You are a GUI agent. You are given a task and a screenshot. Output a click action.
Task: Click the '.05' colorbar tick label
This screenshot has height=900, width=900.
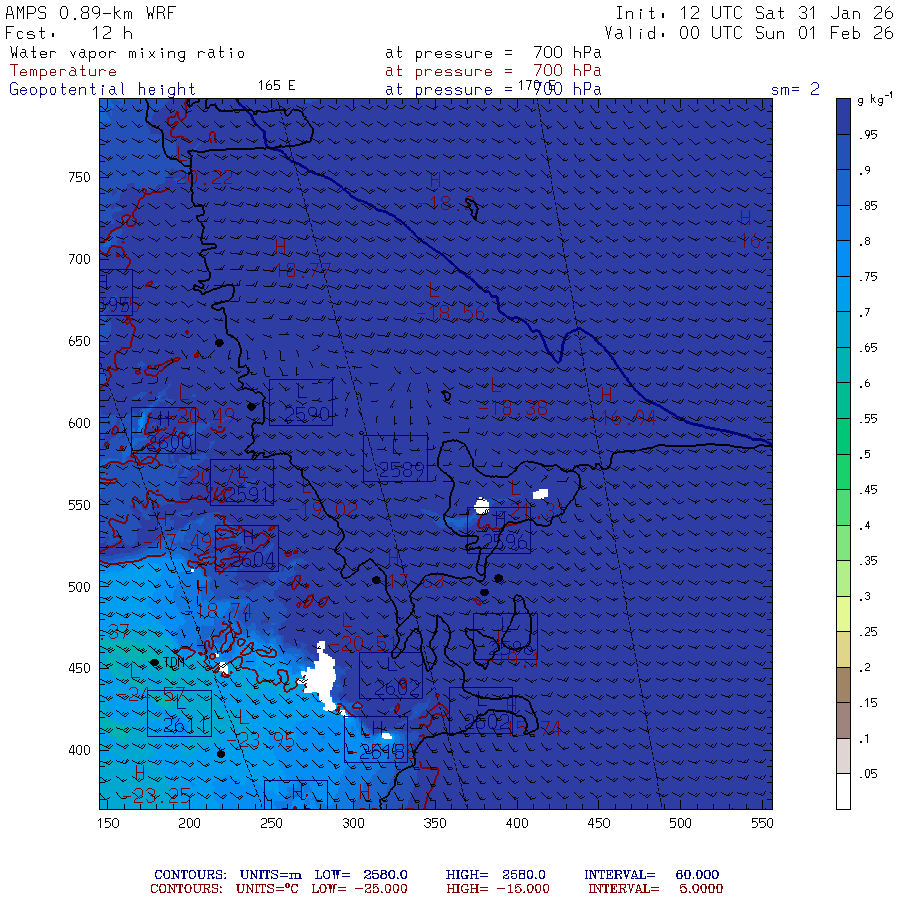(x=868, y=774)
